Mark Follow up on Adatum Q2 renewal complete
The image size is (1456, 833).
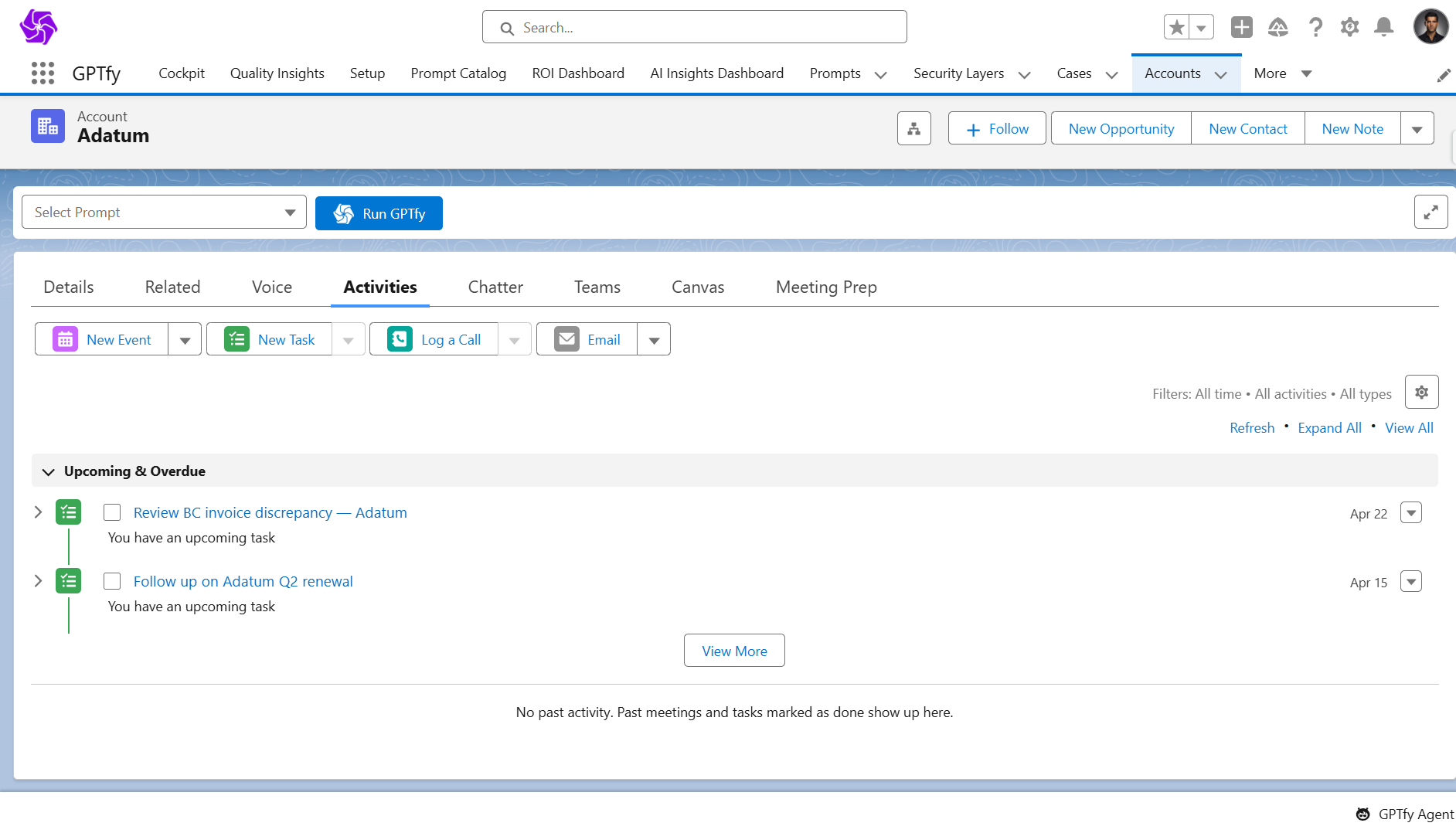(112, 581)
